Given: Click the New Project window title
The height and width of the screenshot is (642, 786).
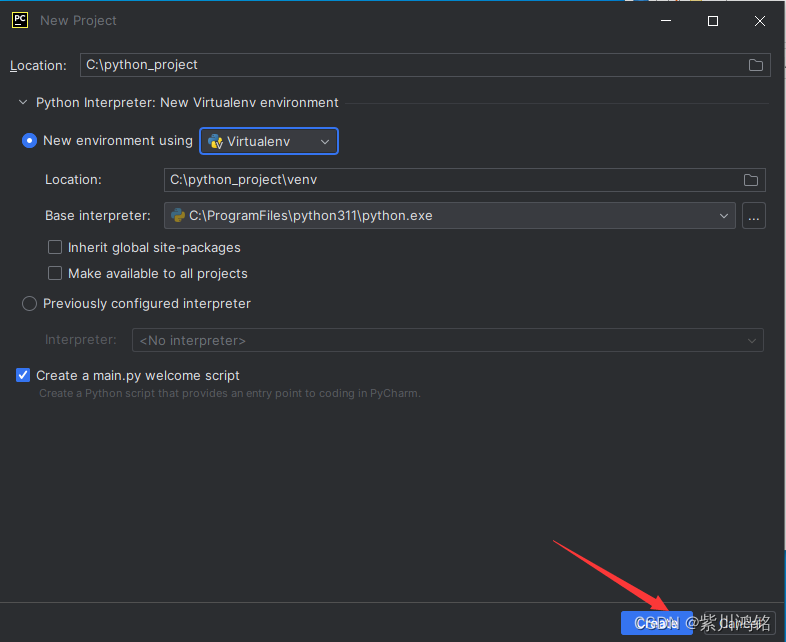Looking at the screenshot, I should [x=78, y=21].
